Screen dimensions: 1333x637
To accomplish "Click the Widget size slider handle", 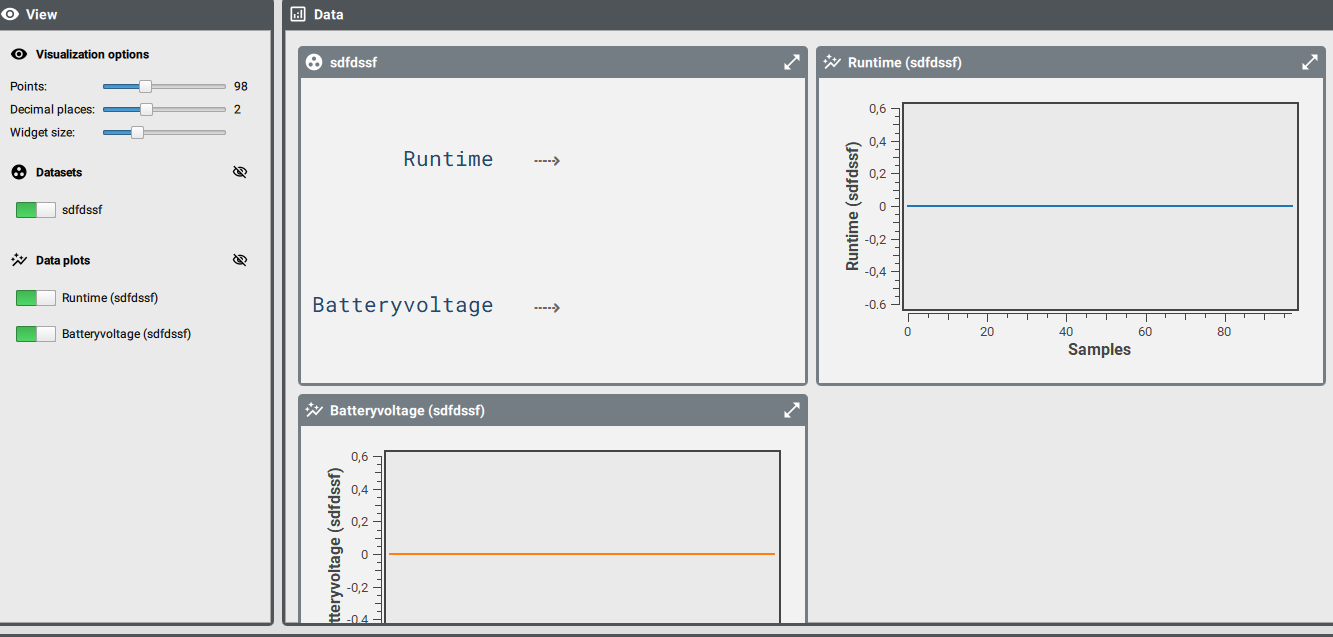I will [137, 132].
